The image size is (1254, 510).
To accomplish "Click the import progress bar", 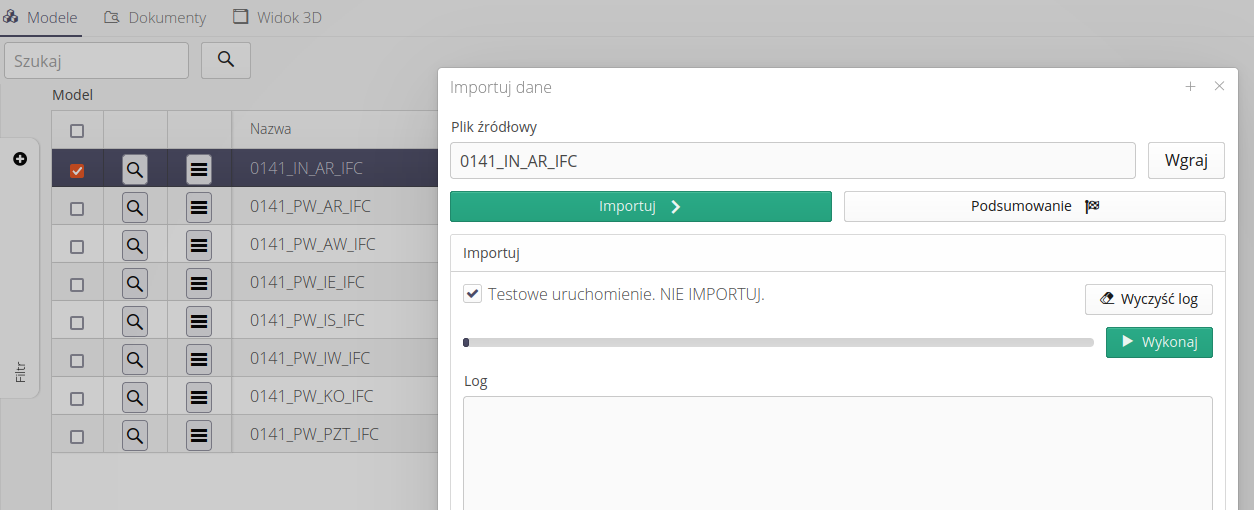I will (778, 343).
